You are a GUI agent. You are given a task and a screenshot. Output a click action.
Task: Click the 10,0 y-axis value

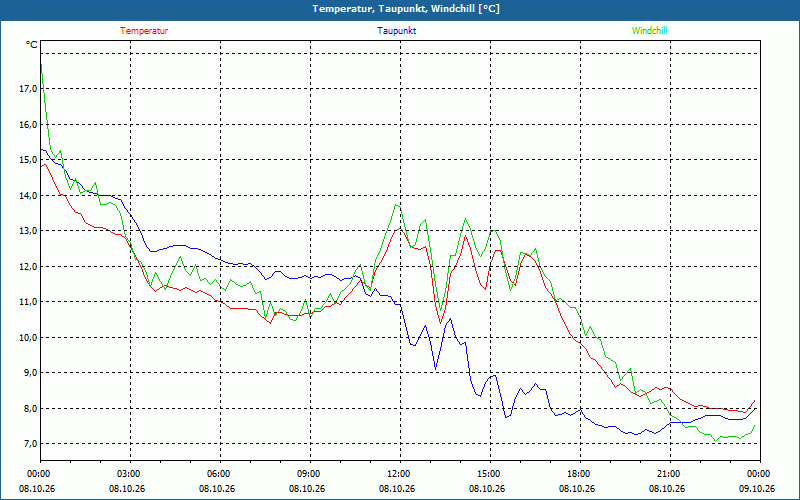(x=28, y=337)
